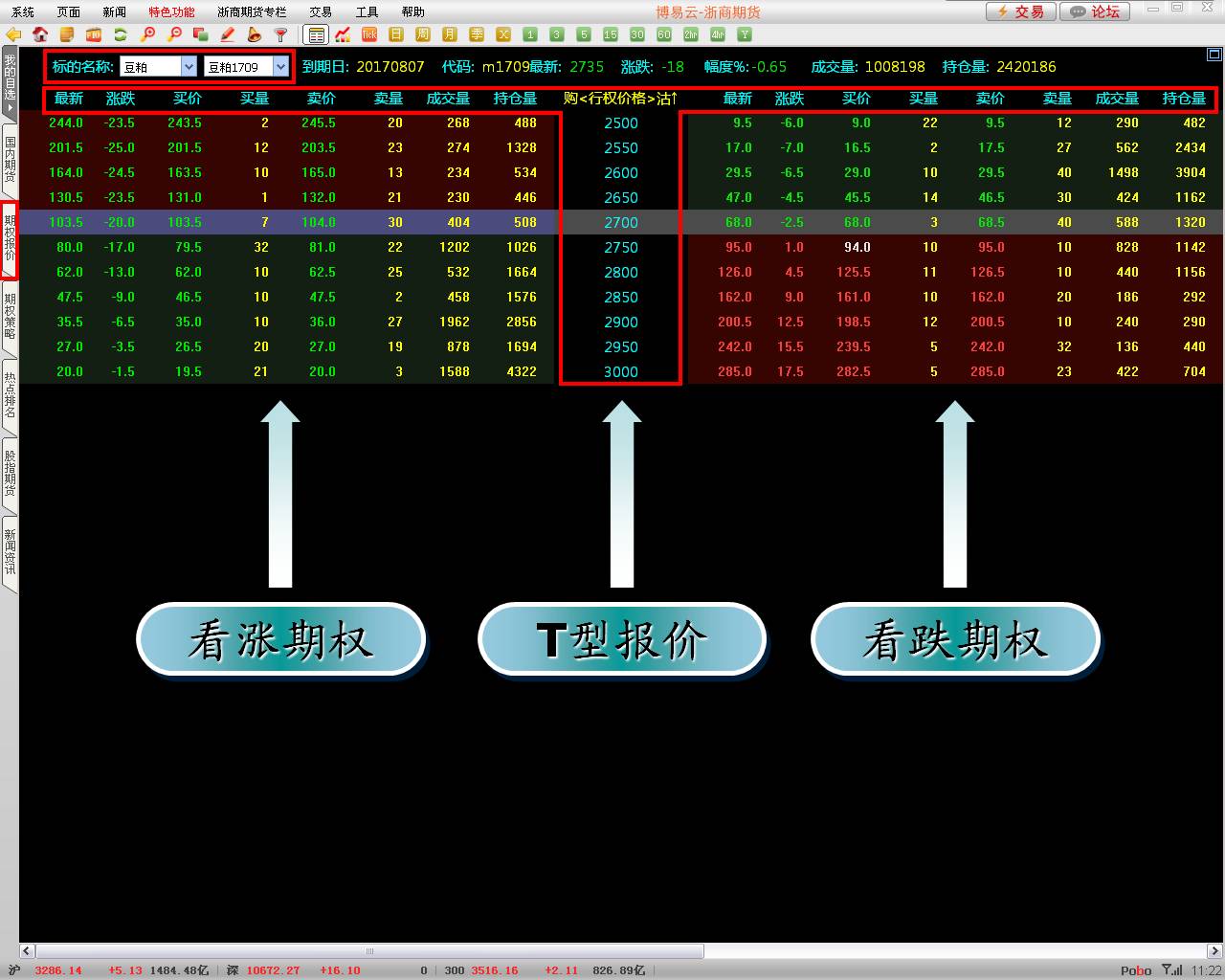Click the home icon in toolbar

coord(40,34)
